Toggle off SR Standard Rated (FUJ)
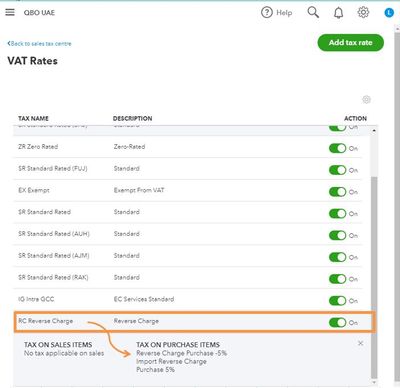 [337, 170]
